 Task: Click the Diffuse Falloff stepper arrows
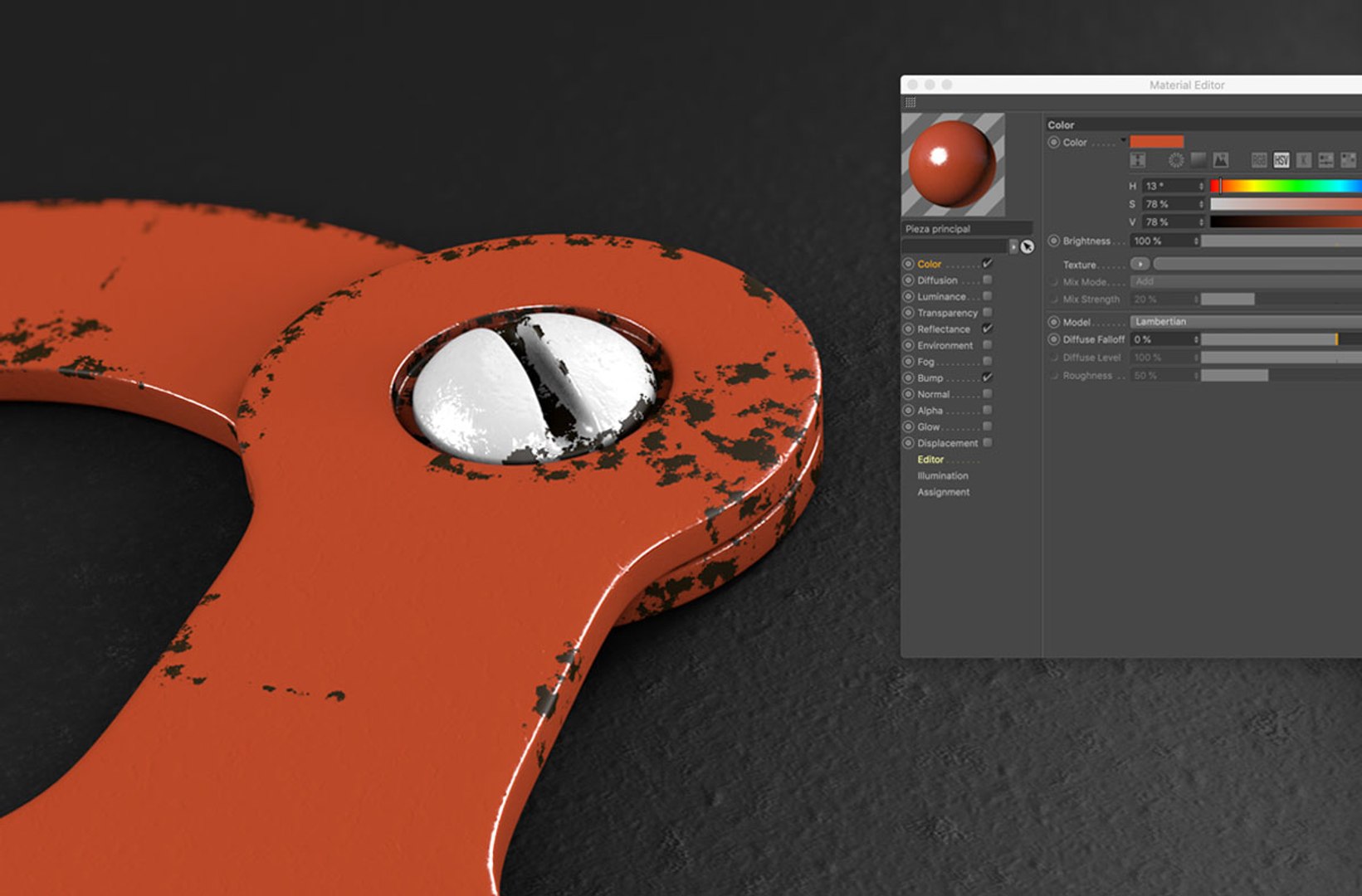pos(1196,339)
